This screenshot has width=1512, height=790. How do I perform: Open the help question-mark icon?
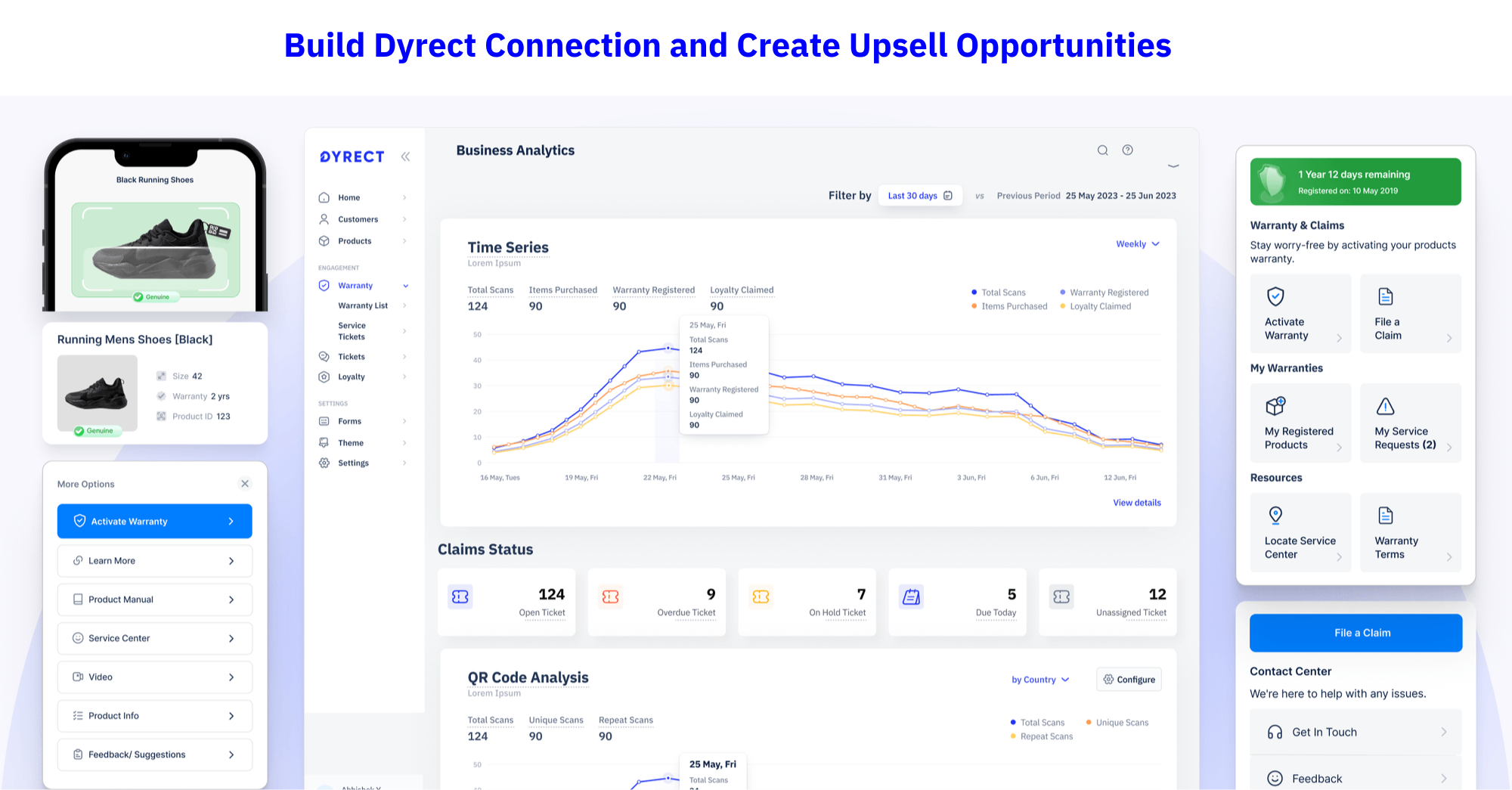pyautogui.click(x=1128, y=150)
